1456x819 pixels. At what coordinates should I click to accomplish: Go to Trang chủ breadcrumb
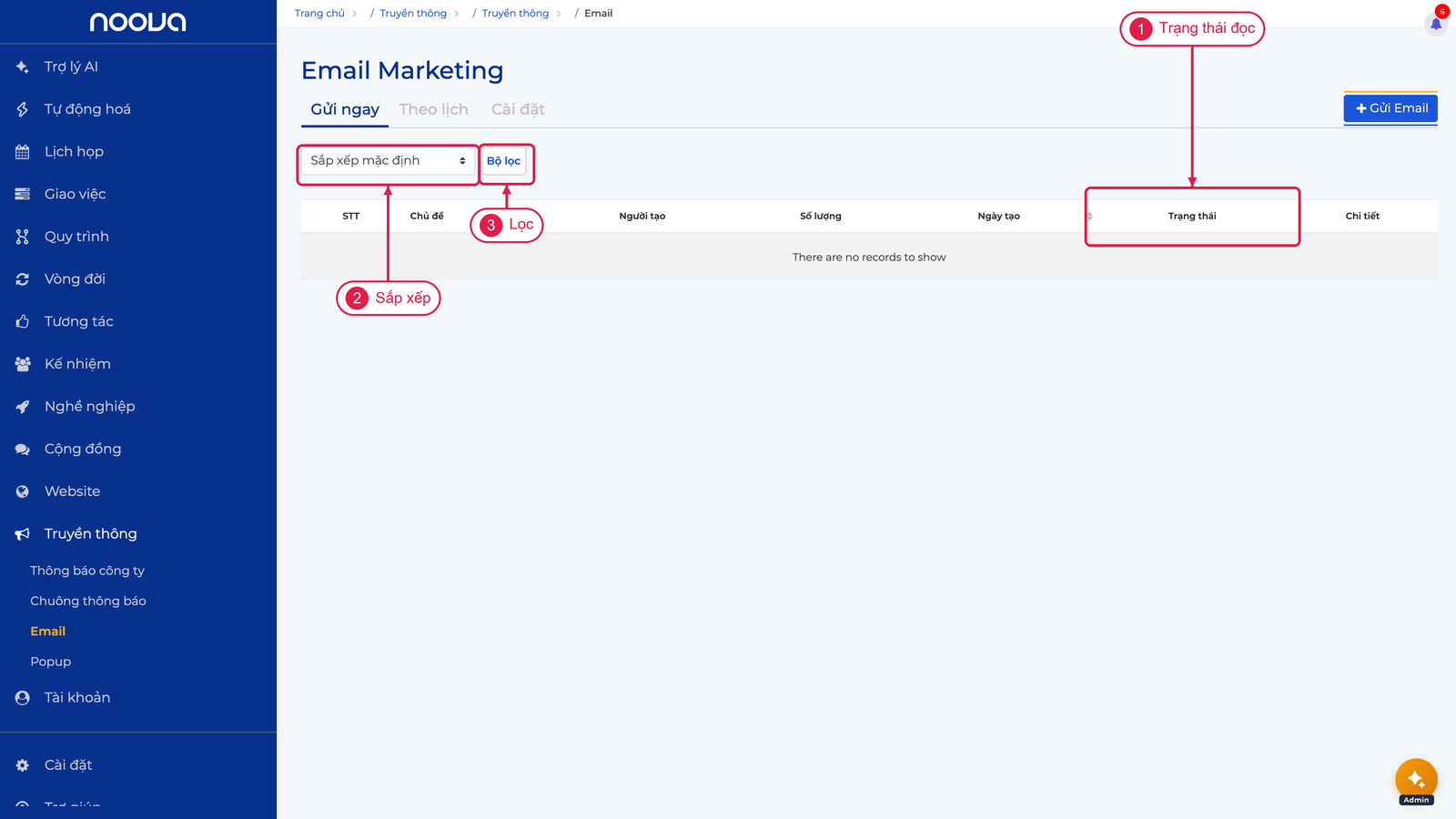(x=319, y=14)
